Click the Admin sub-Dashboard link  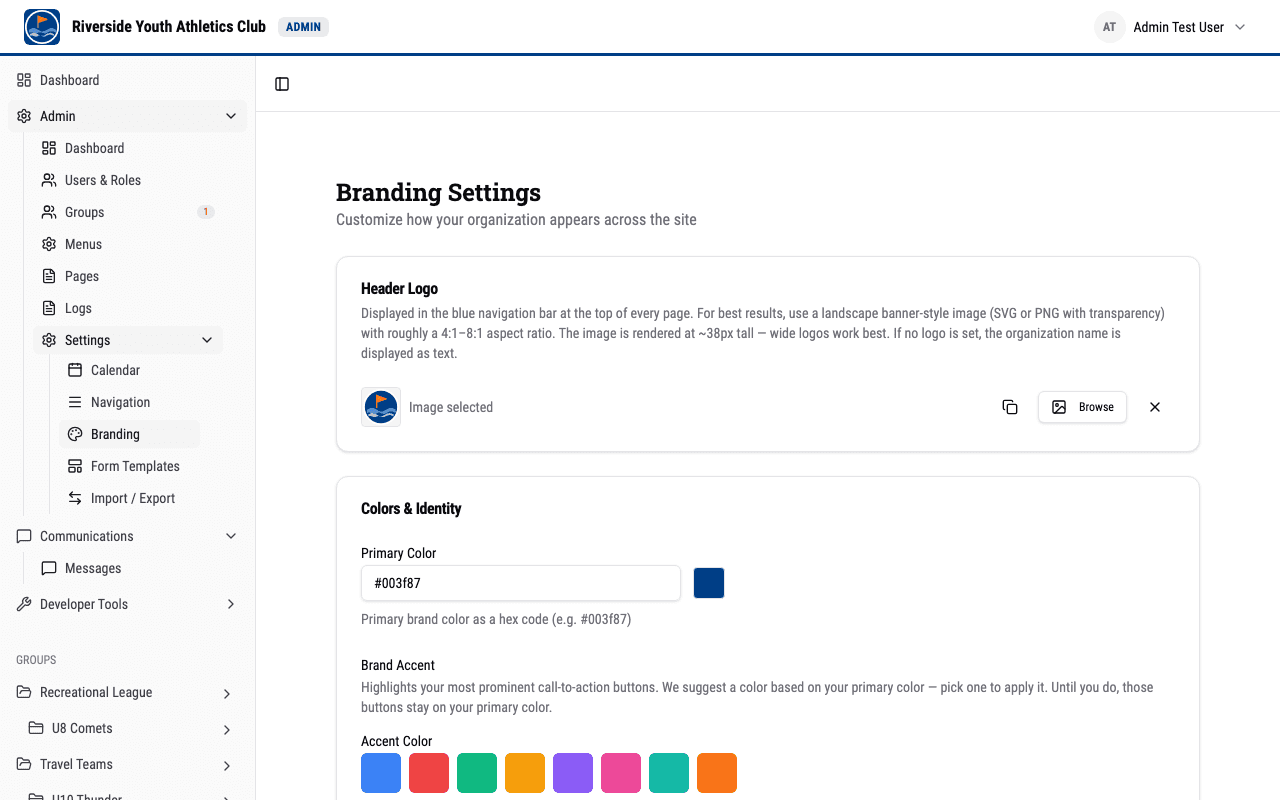coord(128,148)
